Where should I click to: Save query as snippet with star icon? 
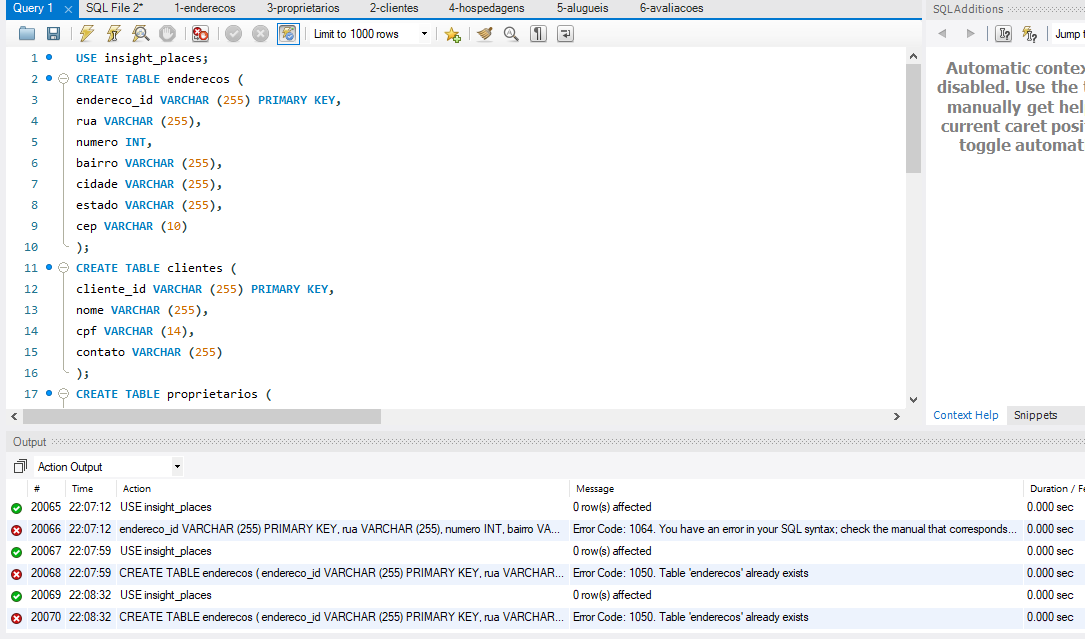coord(453,34)
